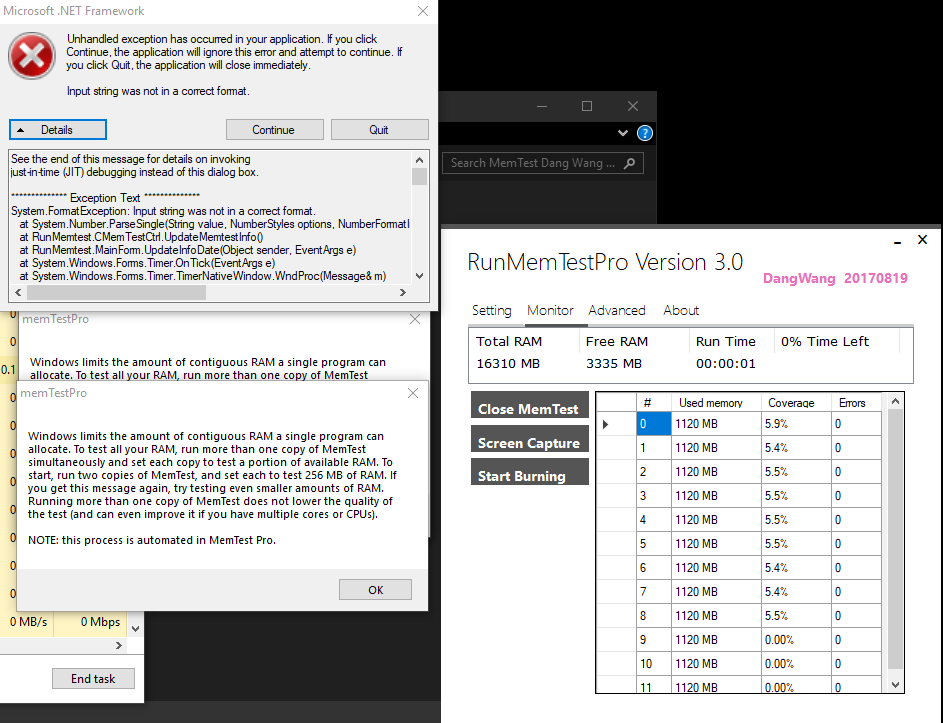
Task: Click the Screen Capture button
Action: [529, 438]
